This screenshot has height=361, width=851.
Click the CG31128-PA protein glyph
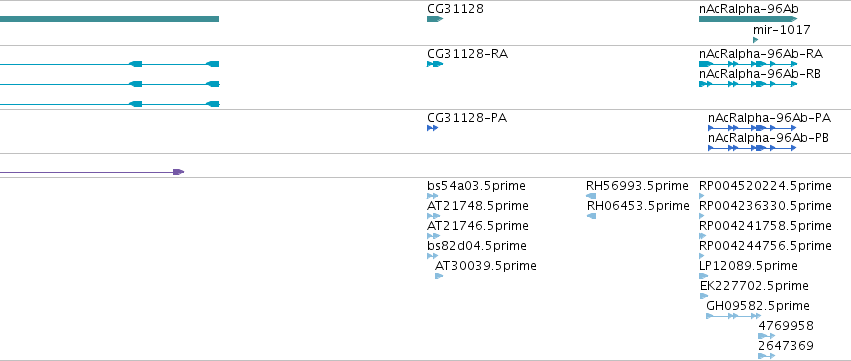coord(433,128)
